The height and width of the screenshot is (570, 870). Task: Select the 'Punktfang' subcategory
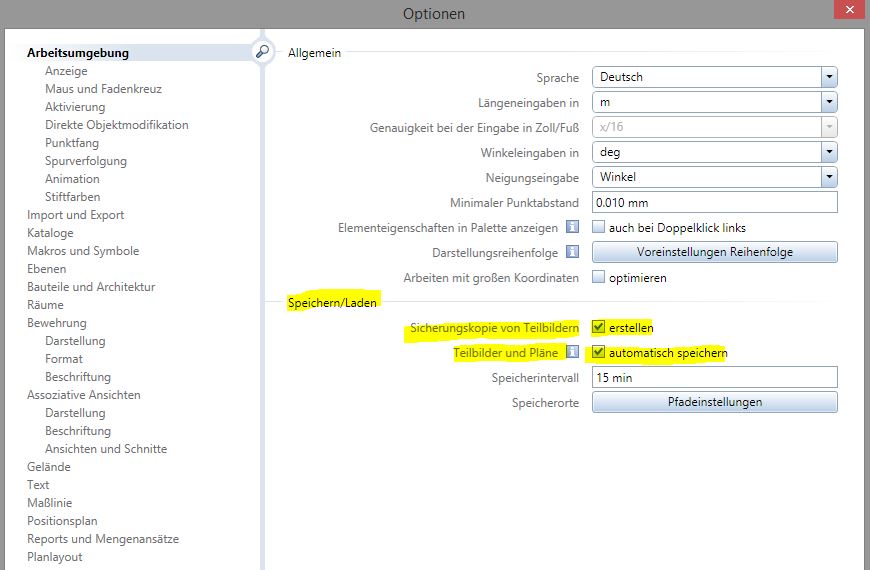point(72,143)
